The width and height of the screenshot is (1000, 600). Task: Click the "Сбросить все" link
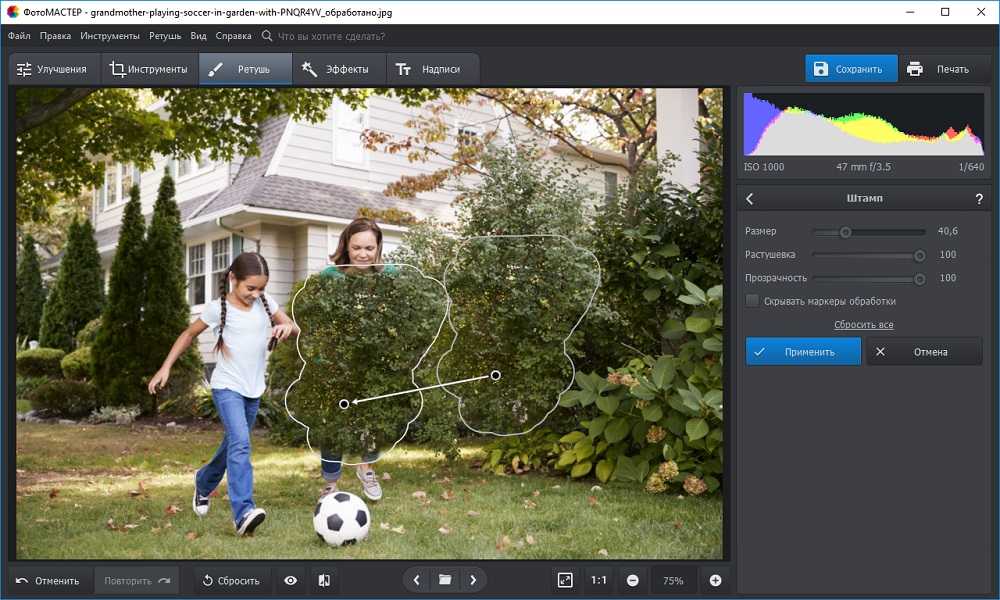pos(864,325)
